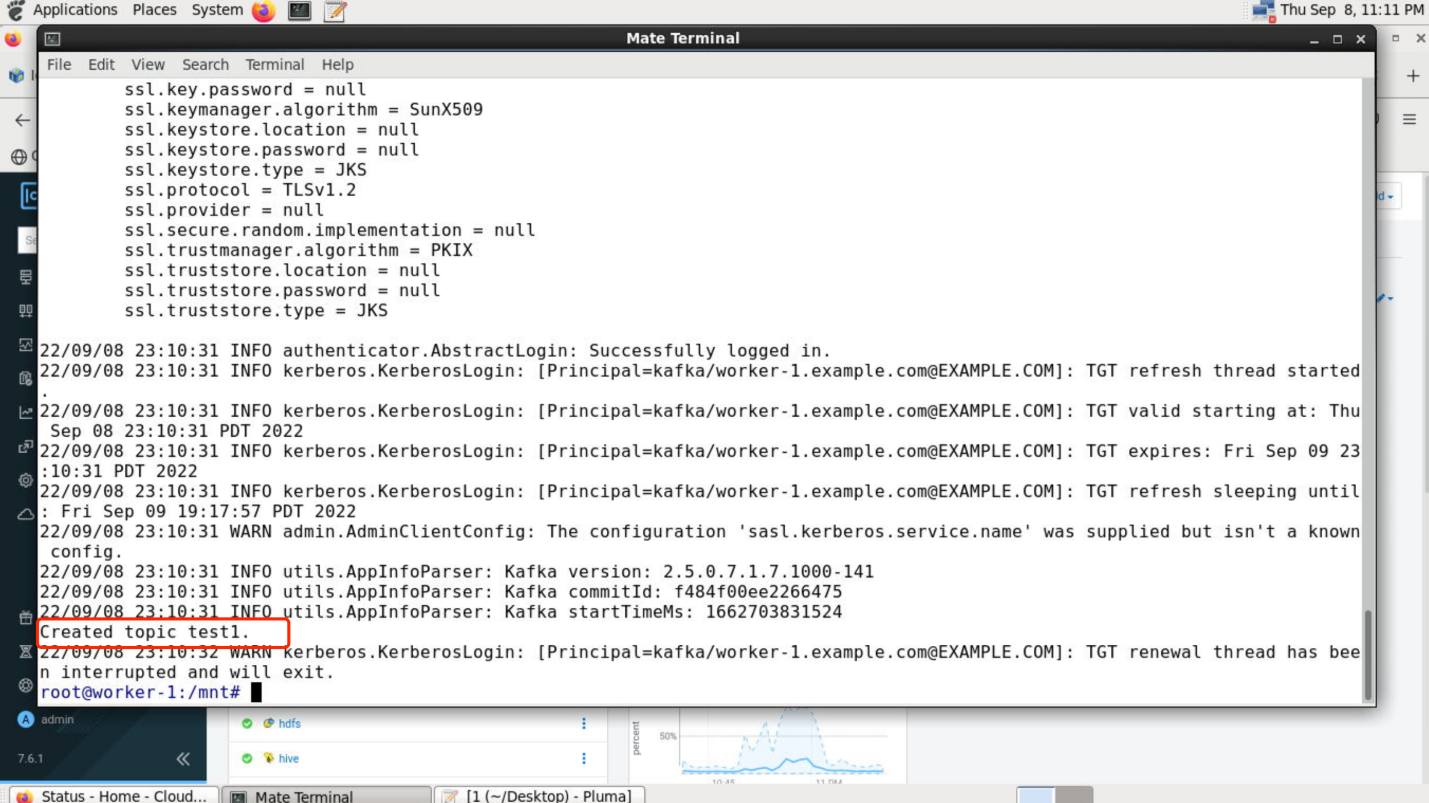Open the terminal Help menu
Viewport: 1429px width, 803px height.
[x=337, y=64]
